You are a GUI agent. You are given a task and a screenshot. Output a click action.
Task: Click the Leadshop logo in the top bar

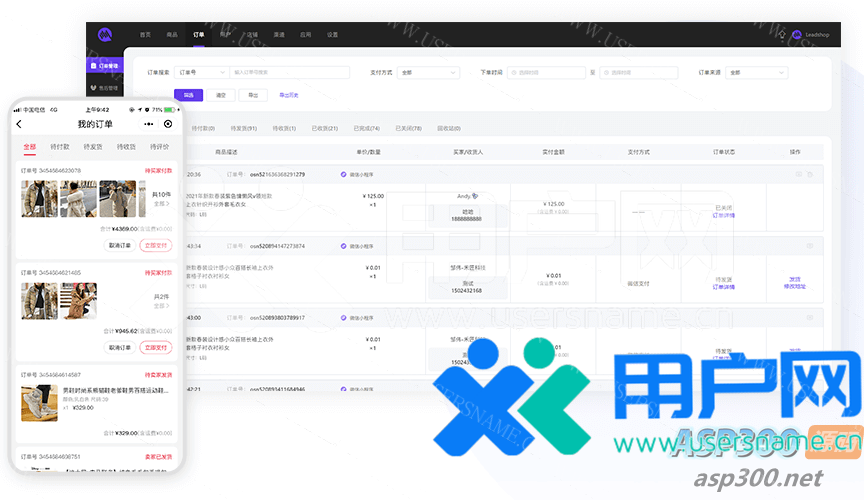coord(105,34)
